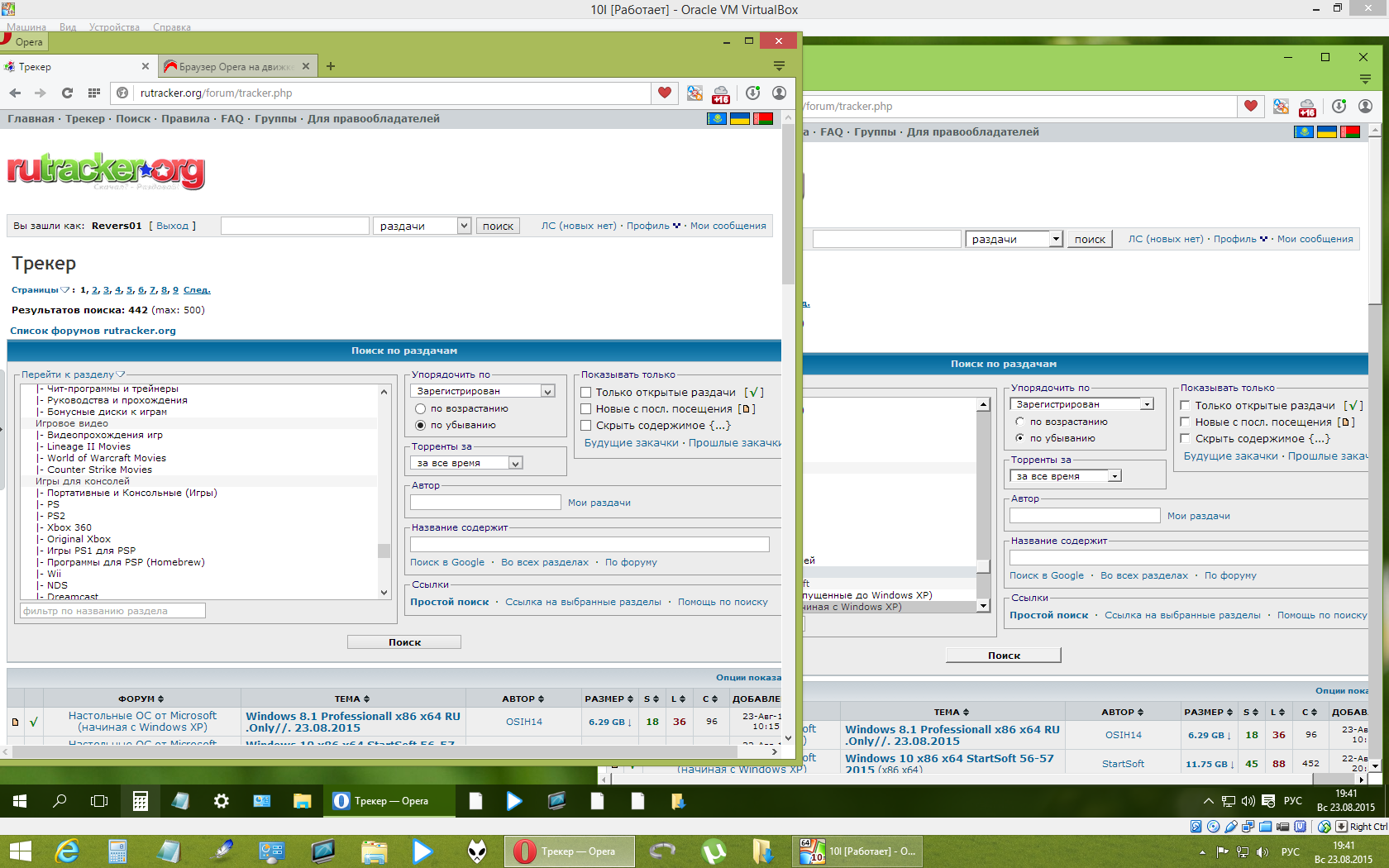Open the След. next page link
Image resolution: width=1389 pixels, height=868 pixels.
tap(197, 290)
